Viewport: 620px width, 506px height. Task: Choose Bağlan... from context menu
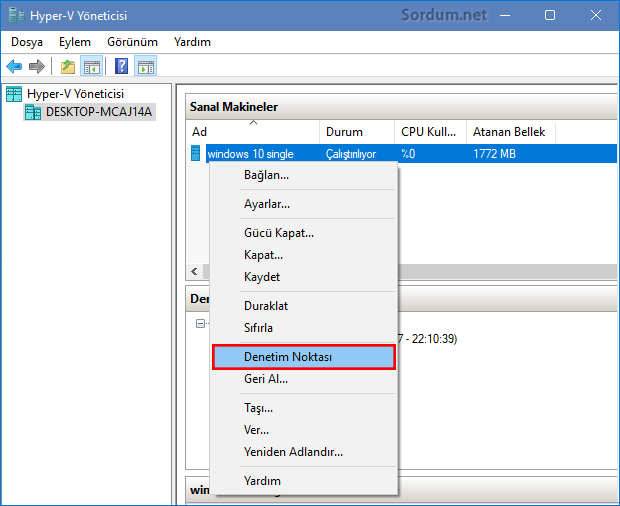[x=304, y=175]
